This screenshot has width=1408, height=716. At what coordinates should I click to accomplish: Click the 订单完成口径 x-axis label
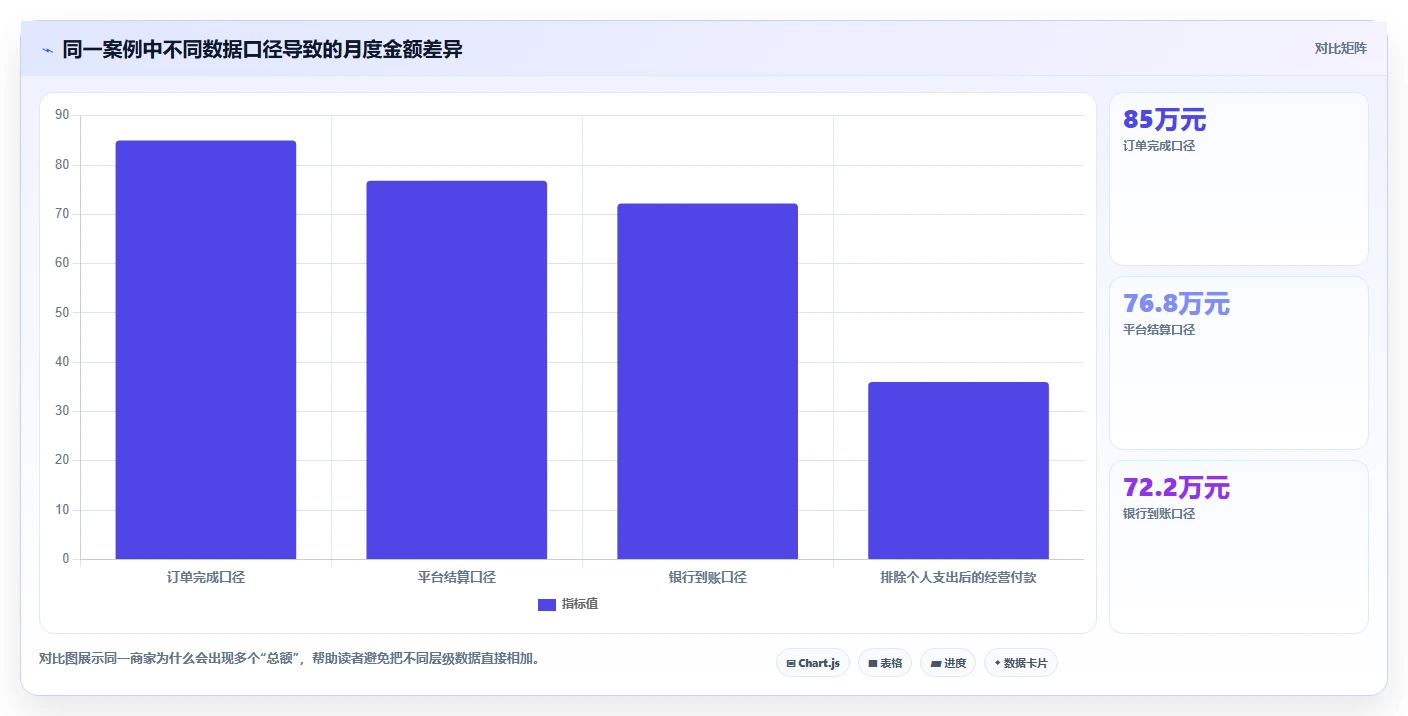point(206,577)
